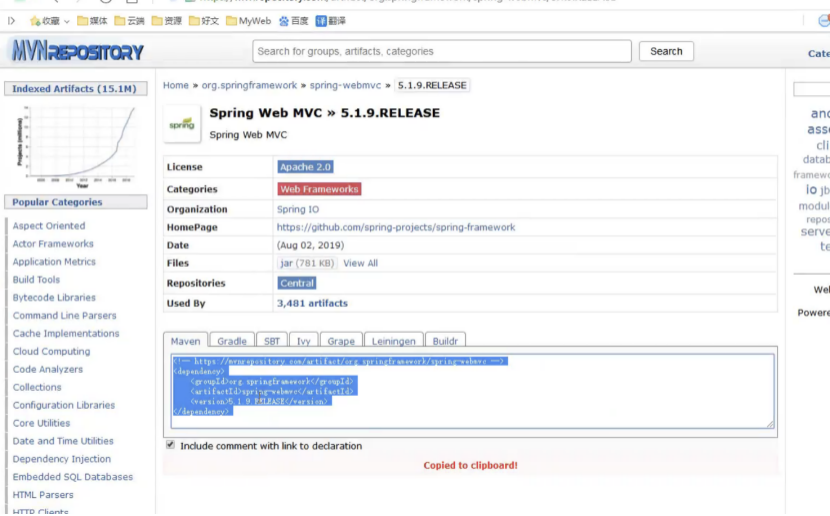Download the jar (781 KB) file
This screenshot has height=516, width=830.
pyautogui.click(x=307, y=263)
